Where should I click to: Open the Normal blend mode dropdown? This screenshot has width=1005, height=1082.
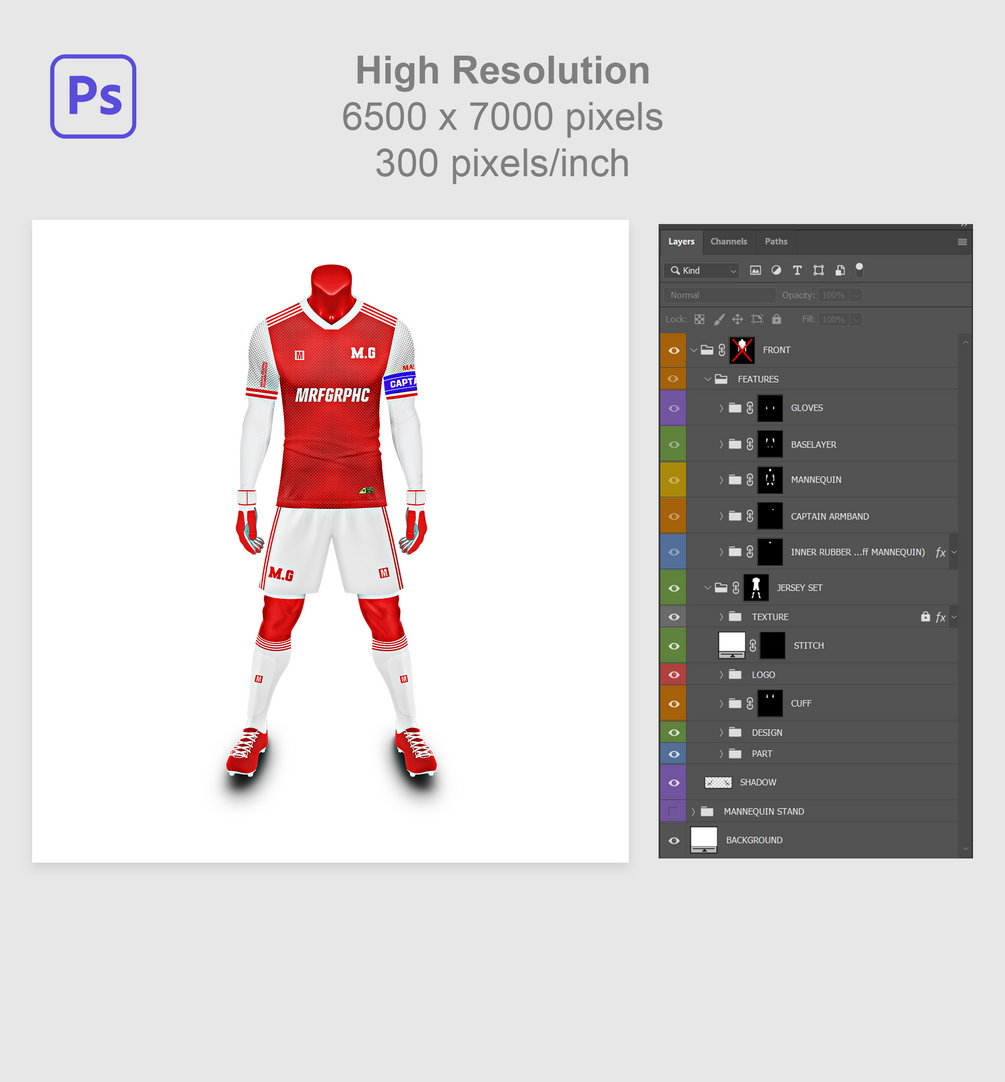click(720, 295)
